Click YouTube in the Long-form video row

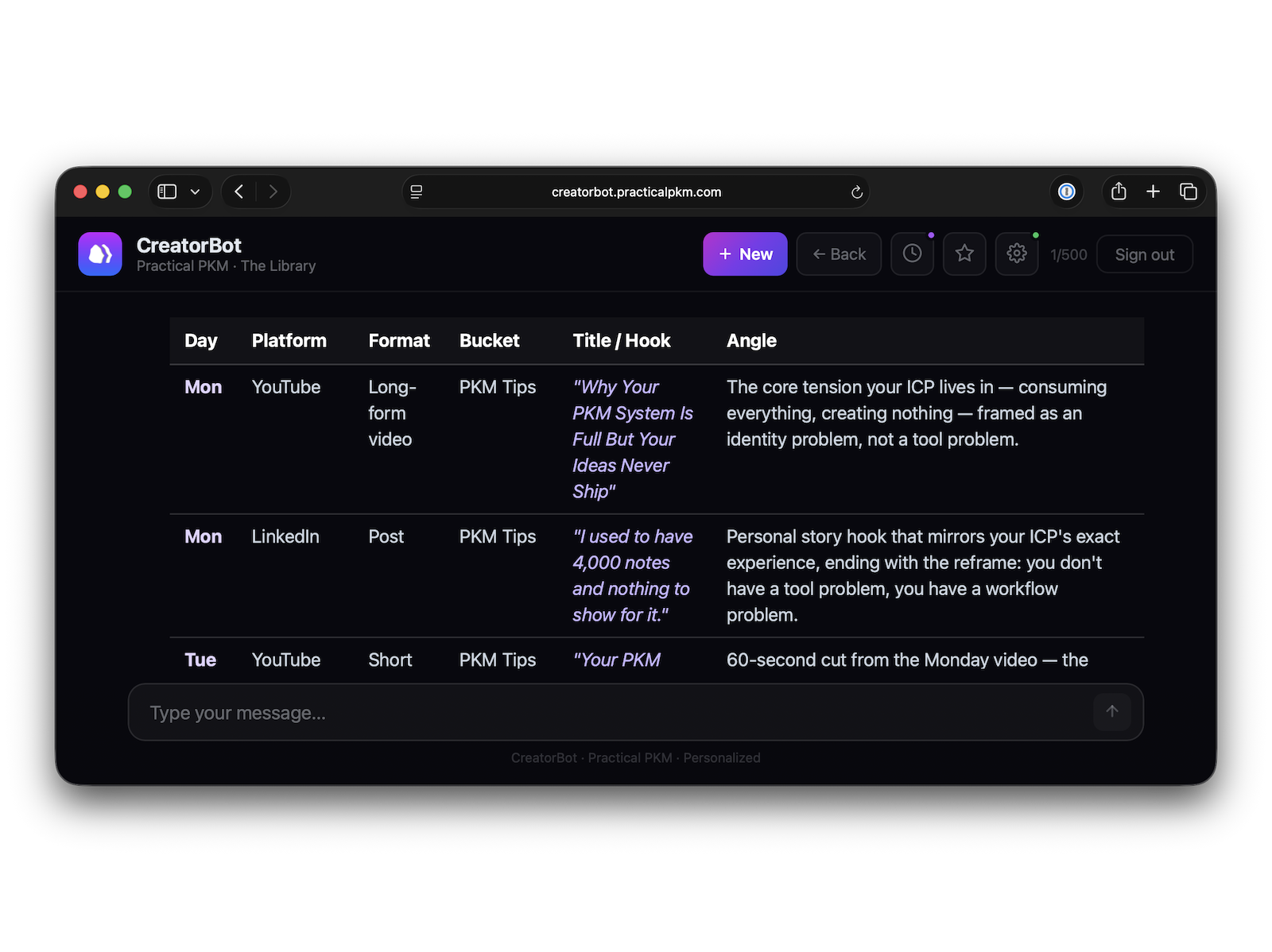tap(286, 387)
